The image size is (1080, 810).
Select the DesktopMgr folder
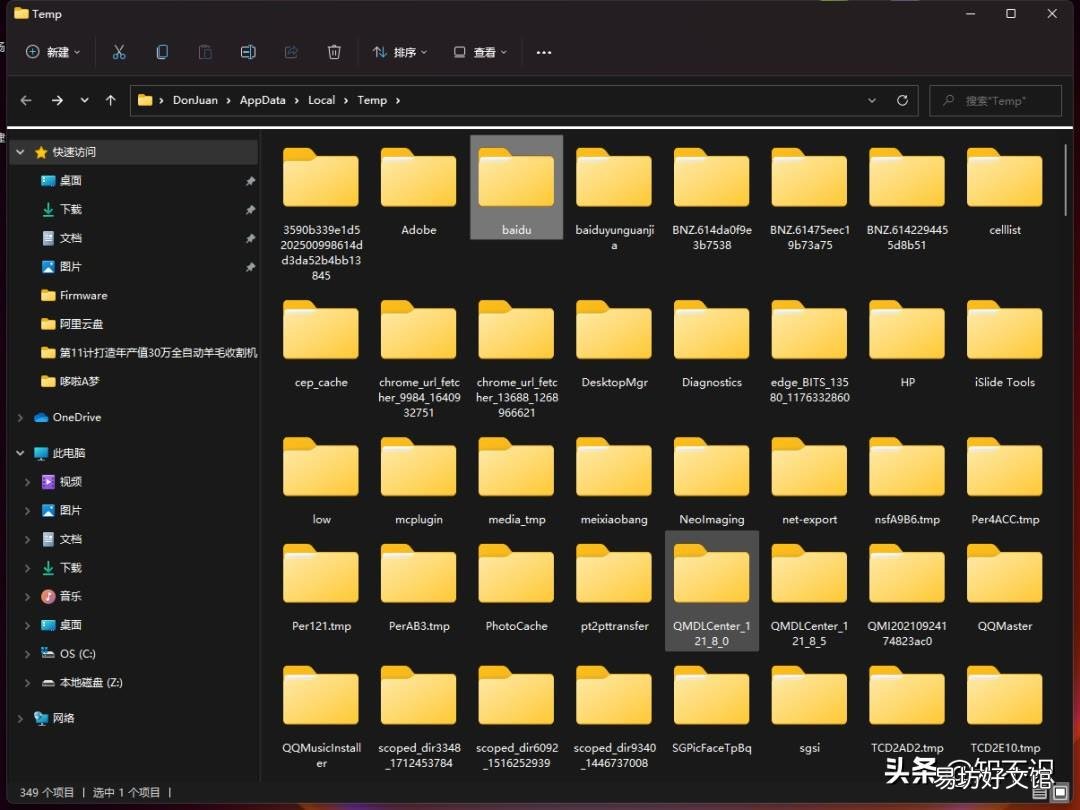614,343
